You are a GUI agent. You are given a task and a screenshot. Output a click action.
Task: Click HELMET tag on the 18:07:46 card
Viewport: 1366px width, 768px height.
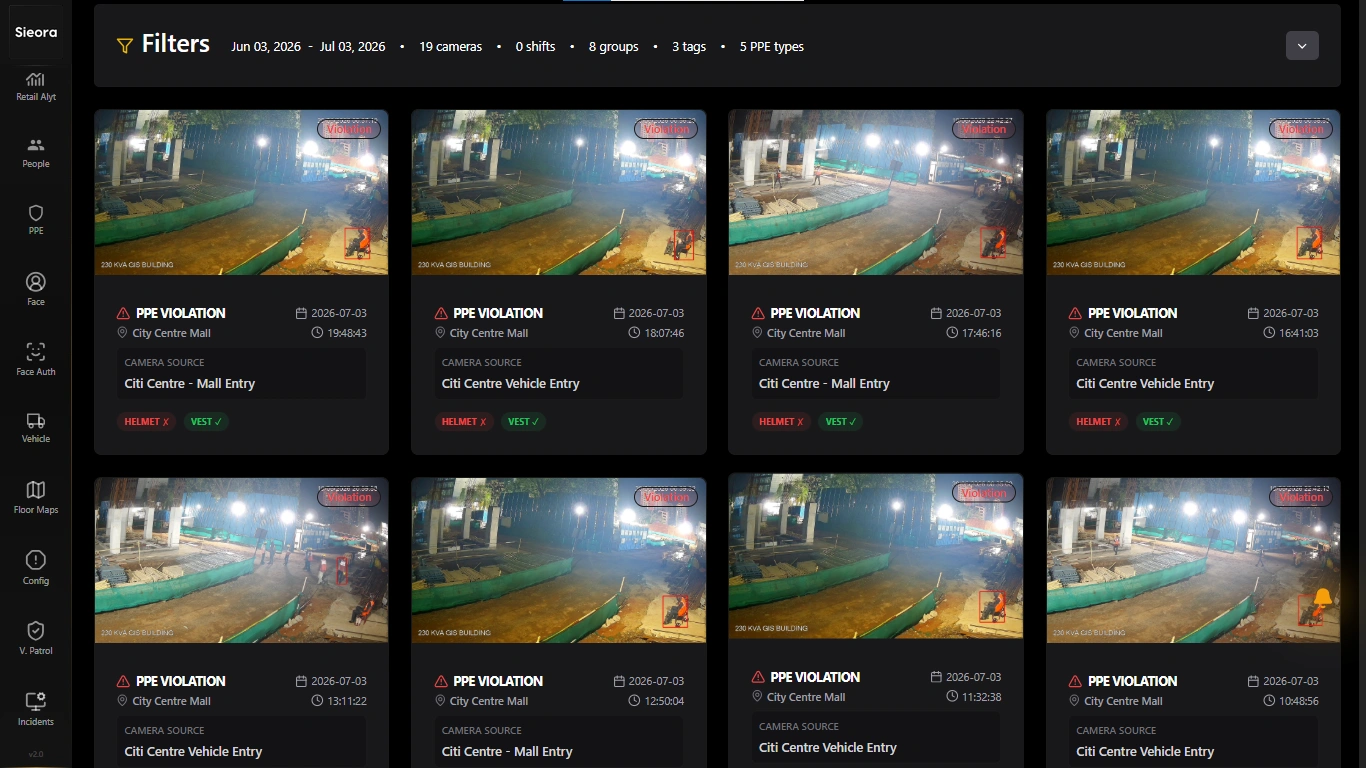(465, 422)
